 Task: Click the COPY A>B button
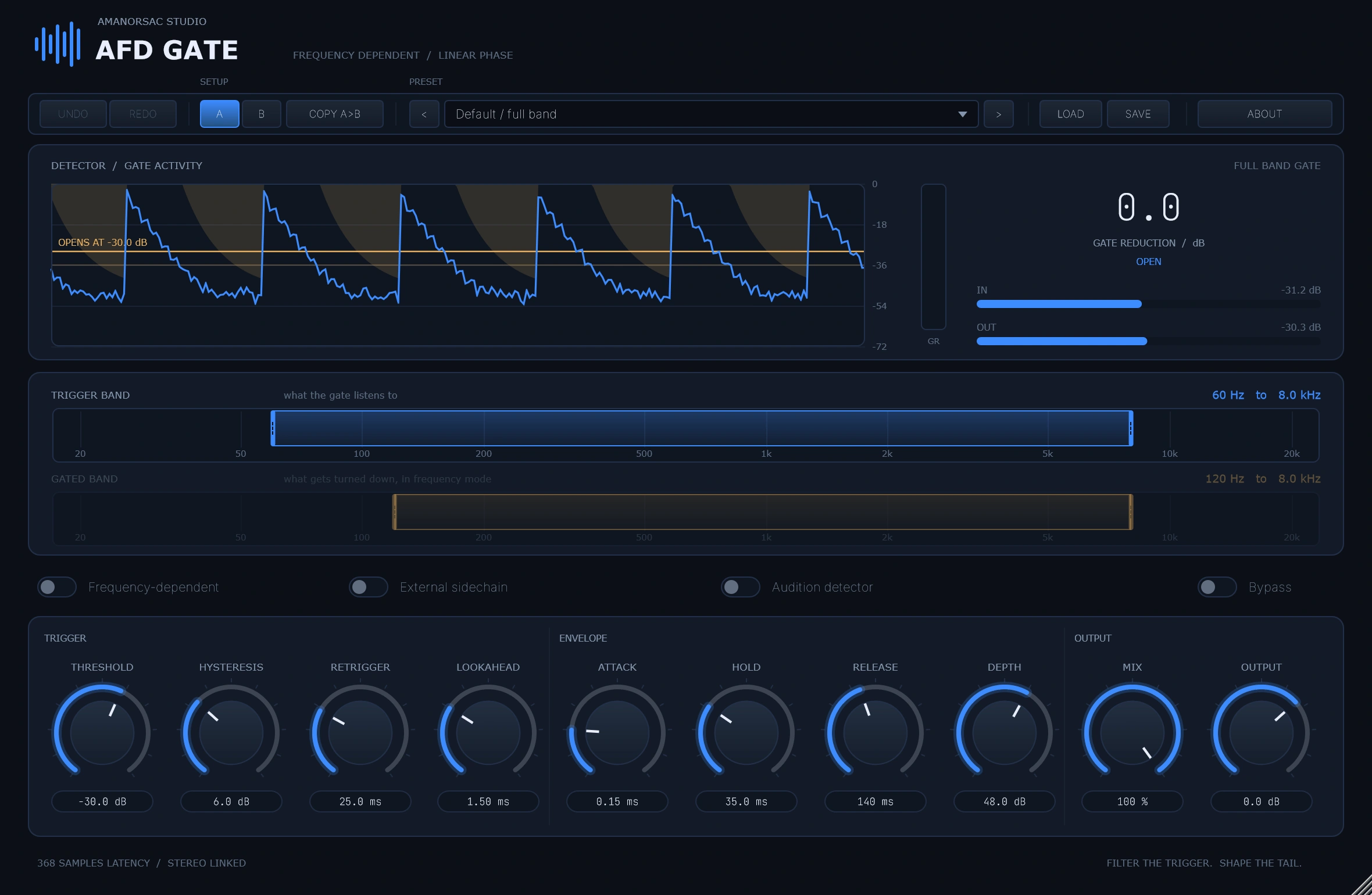[x=335, y=114]
